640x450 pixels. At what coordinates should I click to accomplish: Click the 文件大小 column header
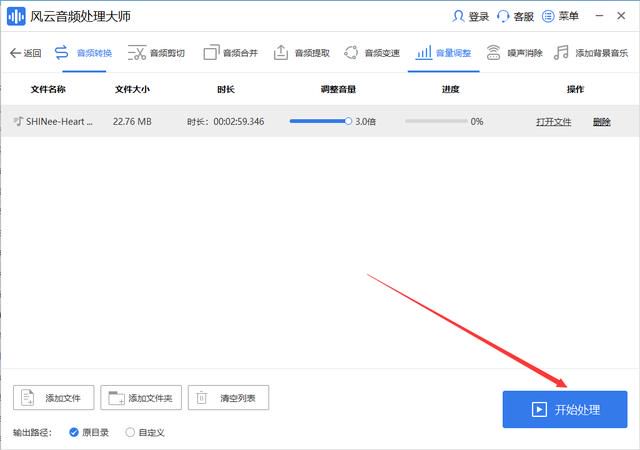pyautogui.click(x=132, y=89)
